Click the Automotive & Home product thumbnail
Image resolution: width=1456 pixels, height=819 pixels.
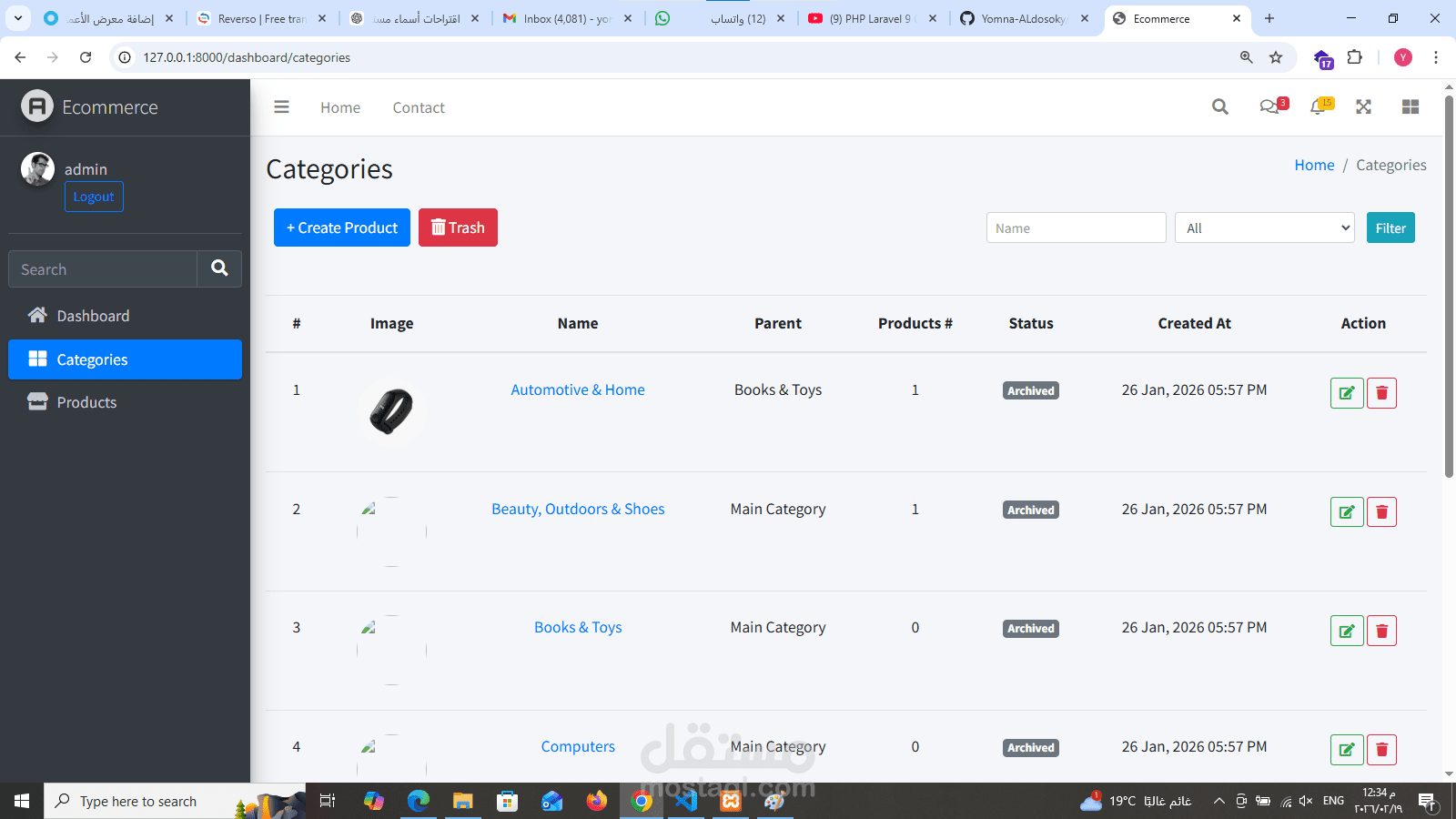point(391,411)
